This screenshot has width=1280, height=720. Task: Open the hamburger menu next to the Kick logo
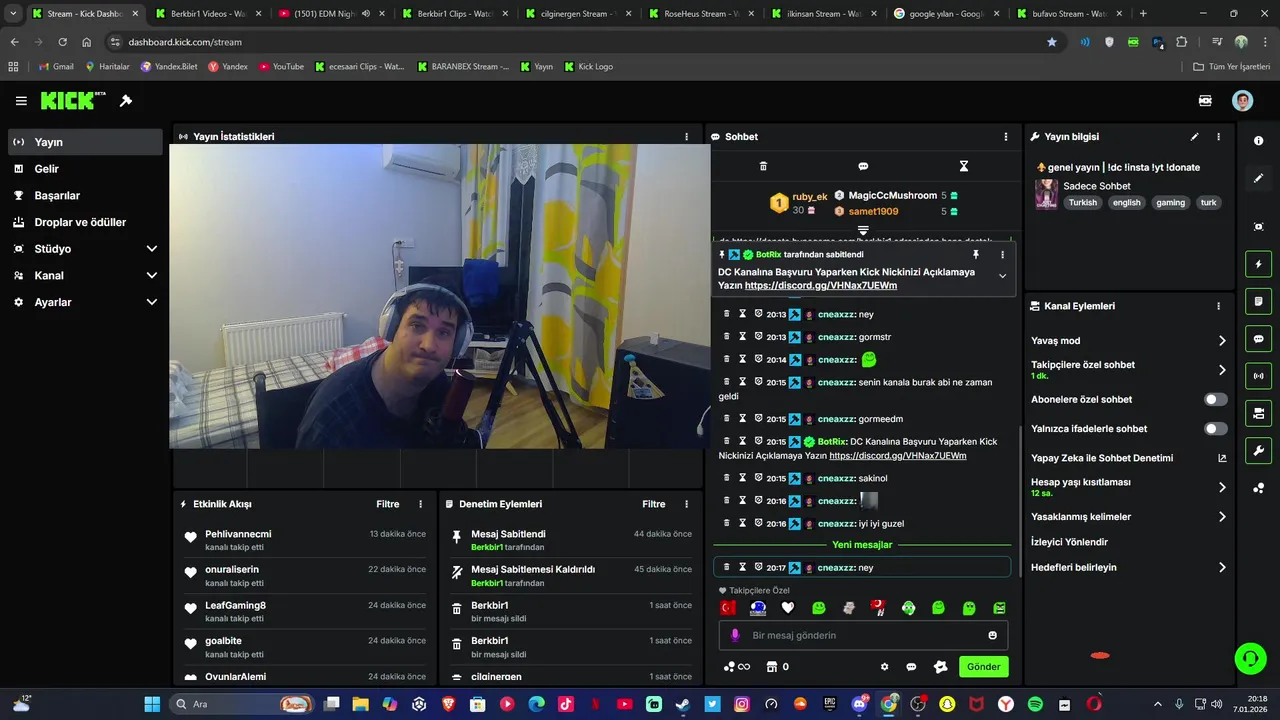(21, 101)
